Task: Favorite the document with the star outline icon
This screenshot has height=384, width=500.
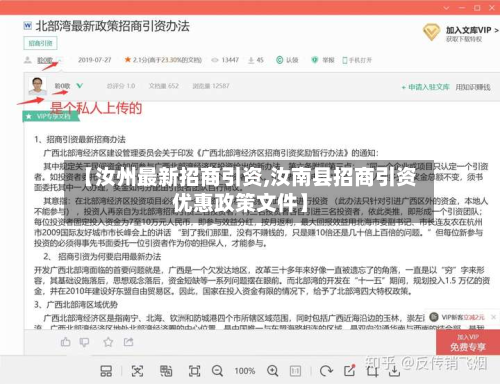Action: tap(108, 342)
